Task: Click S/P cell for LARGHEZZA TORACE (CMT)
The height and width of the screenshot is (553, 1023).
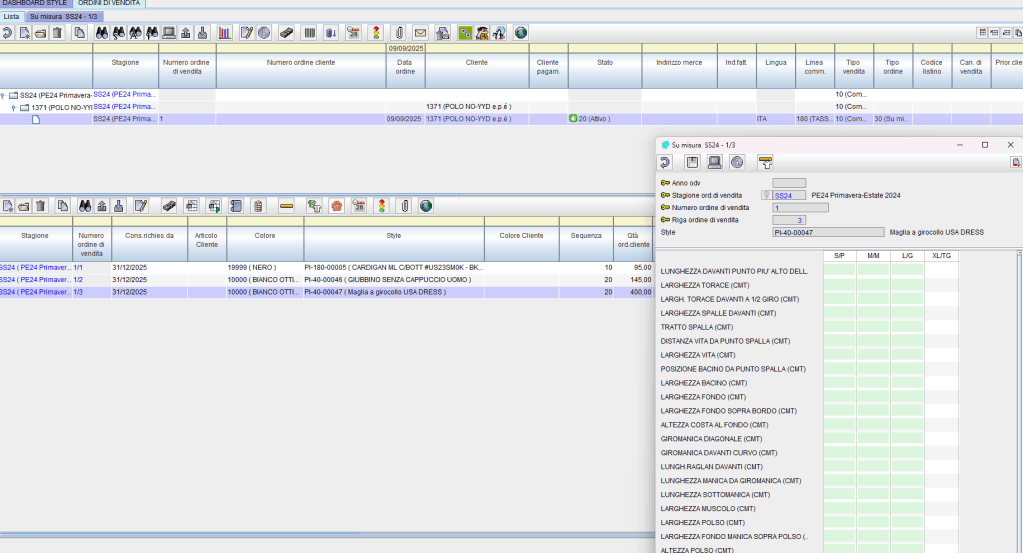Action: [838, 285]
